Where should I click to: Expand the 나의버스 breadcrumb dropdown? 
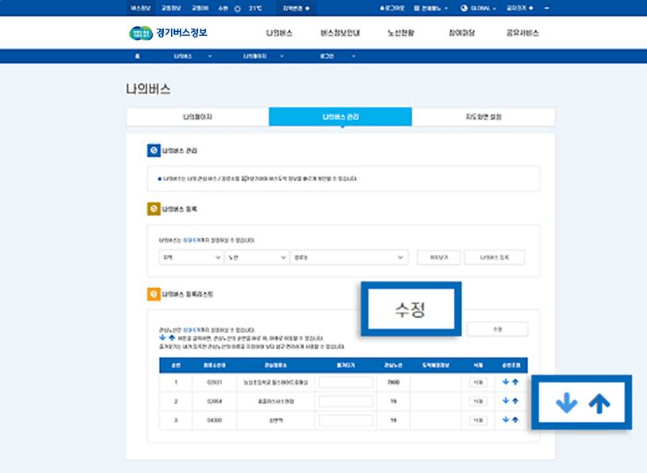click(x=210, y=56)
